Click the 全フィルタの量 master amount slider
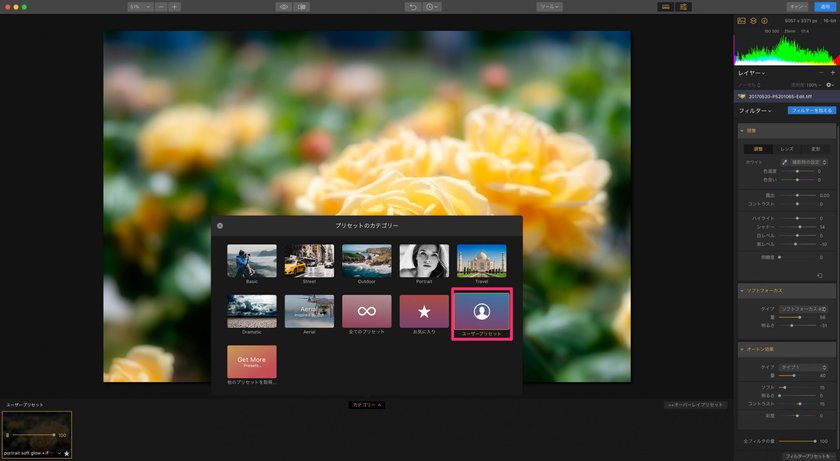Screen dimensions: 840x461 [797, 441]
